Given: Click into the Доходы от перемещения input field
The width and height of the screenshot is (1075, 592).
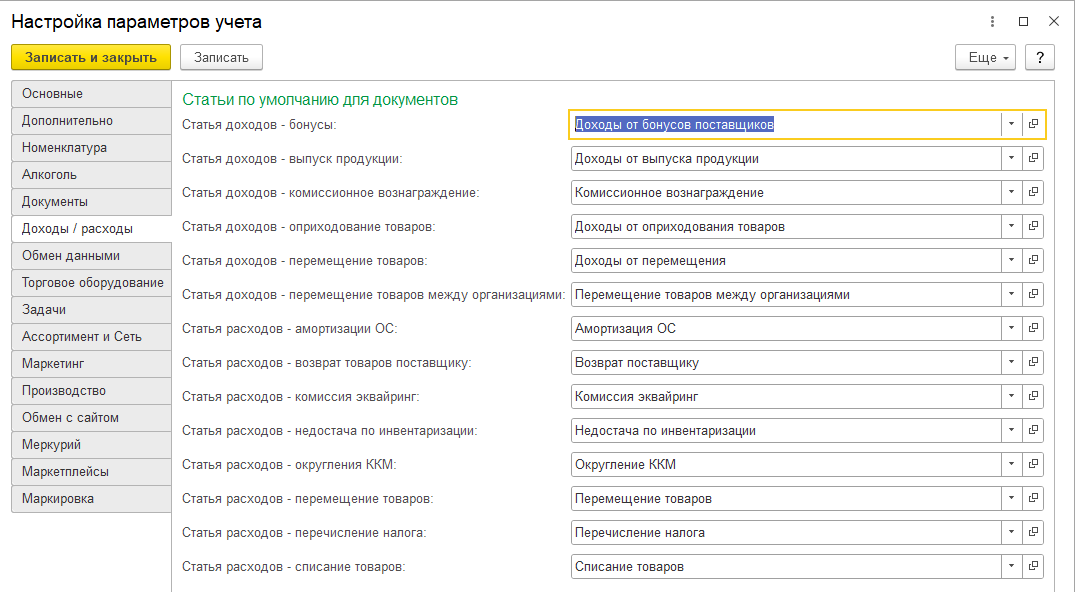Looking at the screenshot, I should point(785,260).
